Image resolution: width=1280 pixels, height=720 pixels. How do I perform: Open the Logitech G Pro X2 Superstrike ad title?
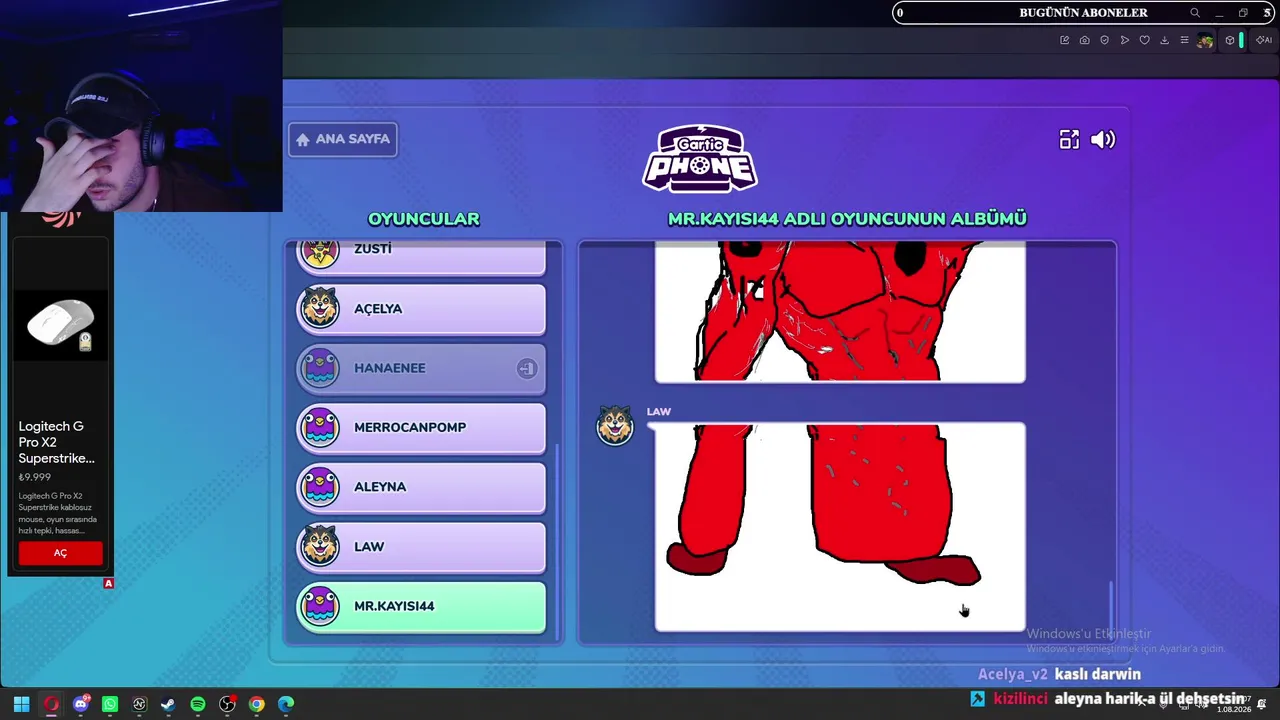57,442
